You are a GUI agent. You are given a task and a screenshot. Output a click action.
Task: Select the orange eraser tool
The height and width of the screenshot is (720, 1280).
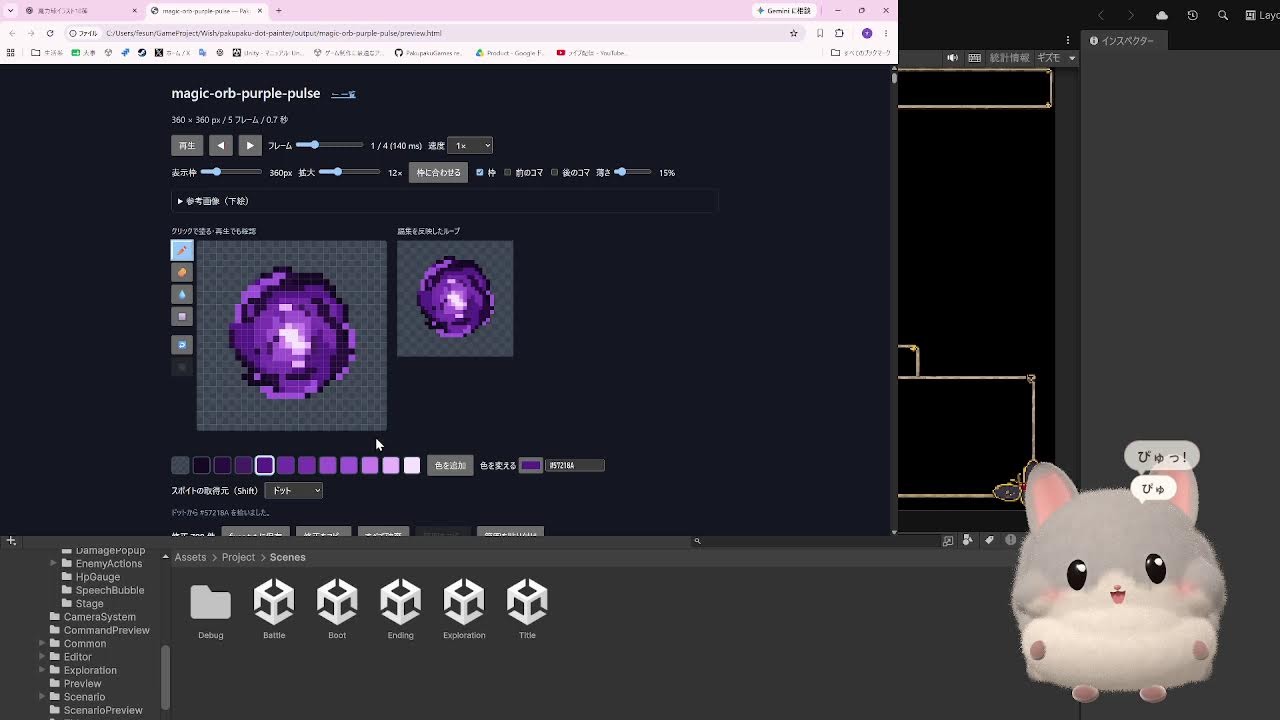point(182,272)
